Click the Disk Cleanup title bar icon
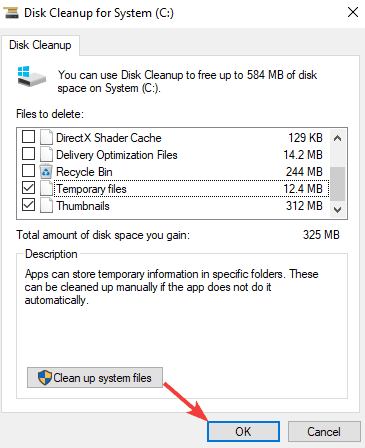The height and width of the screenshot is (448, 365). pyautogui.click(x=11, y=13)
